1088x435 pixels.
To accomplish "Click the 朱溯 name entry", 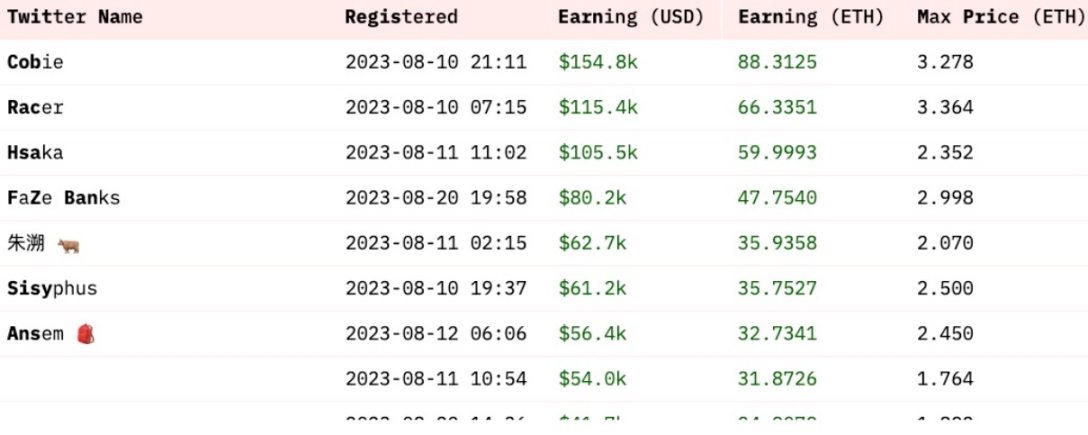I will (x=25, y=244).
